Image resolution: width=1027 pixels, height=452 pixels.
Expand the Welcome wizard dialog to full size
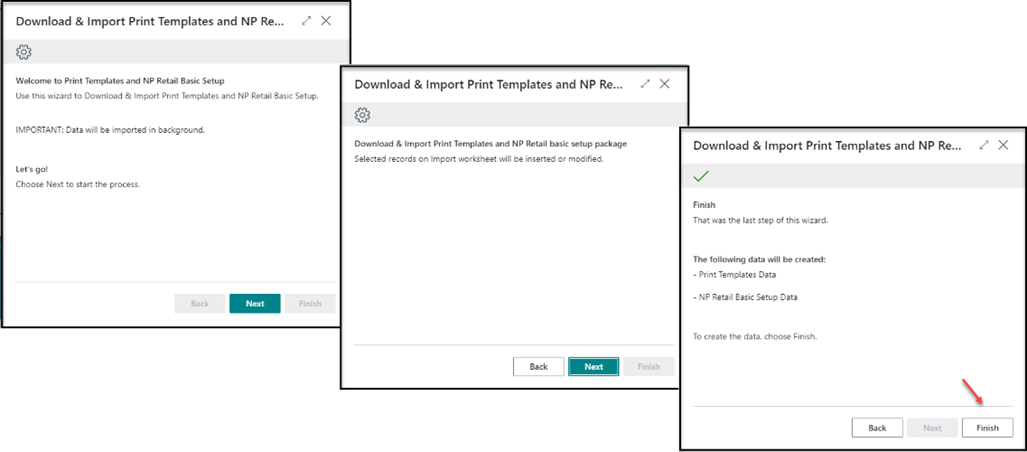pyautogui.click(x=307, y=21)
